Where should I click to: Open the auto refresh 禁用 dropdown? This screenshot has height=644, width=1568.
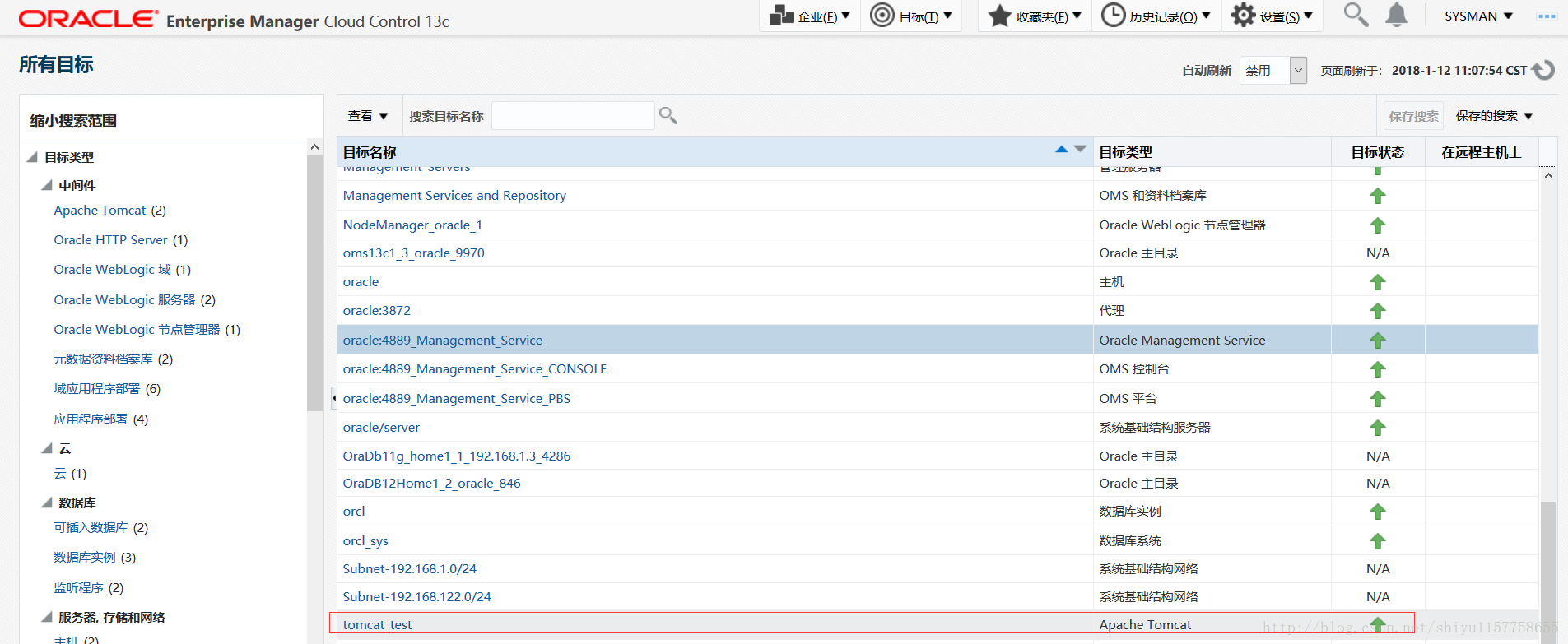tap(1273, 71)
